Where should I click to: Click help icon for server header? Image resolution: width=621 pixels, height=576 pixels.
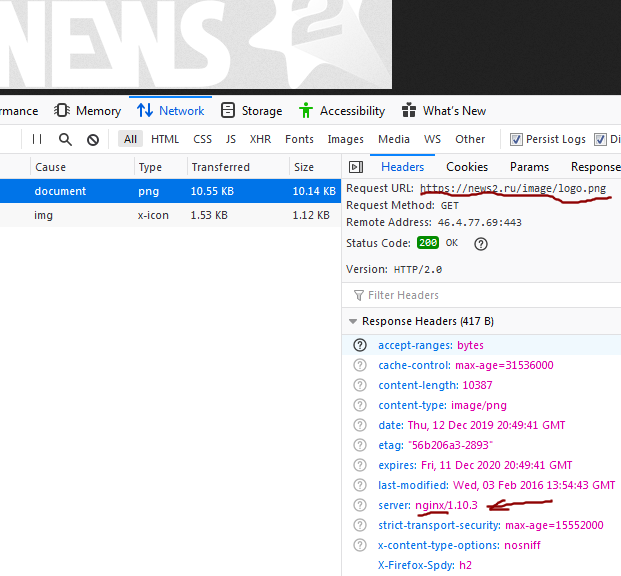pyautogui.click(x=360, y=505)
